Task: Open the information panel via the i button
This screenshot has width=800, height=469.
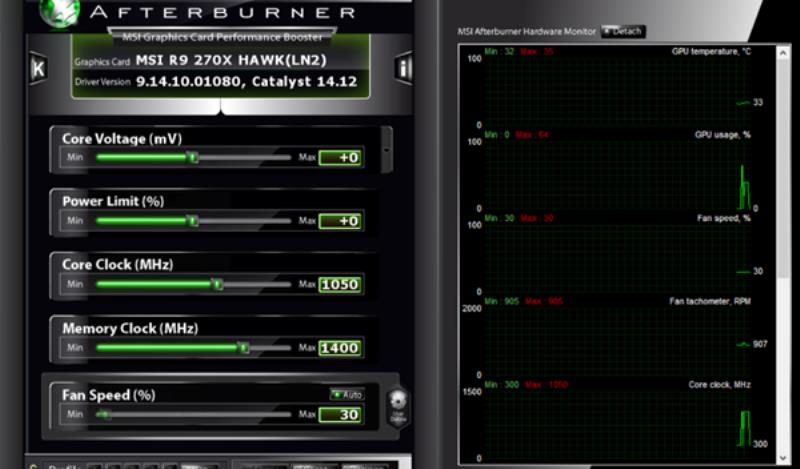Action: (403, 68)
